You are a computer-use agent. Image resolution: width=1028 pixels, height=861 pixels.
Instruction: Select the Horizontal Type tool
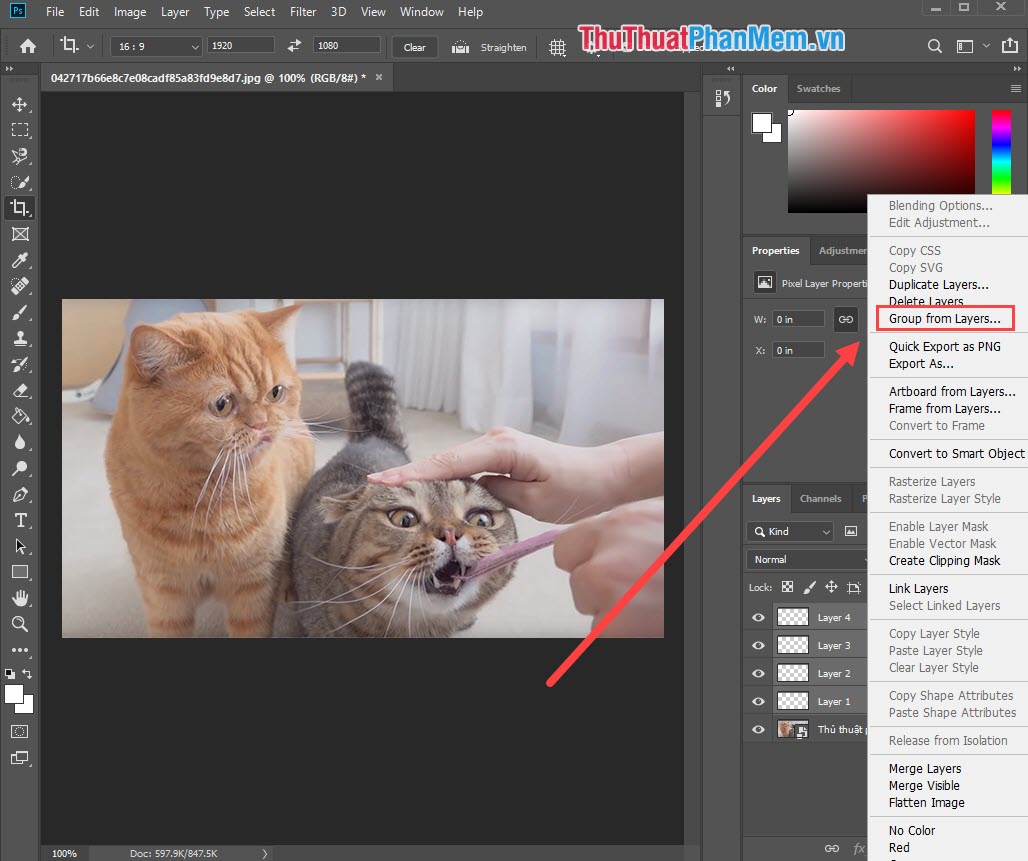(19, 520)
